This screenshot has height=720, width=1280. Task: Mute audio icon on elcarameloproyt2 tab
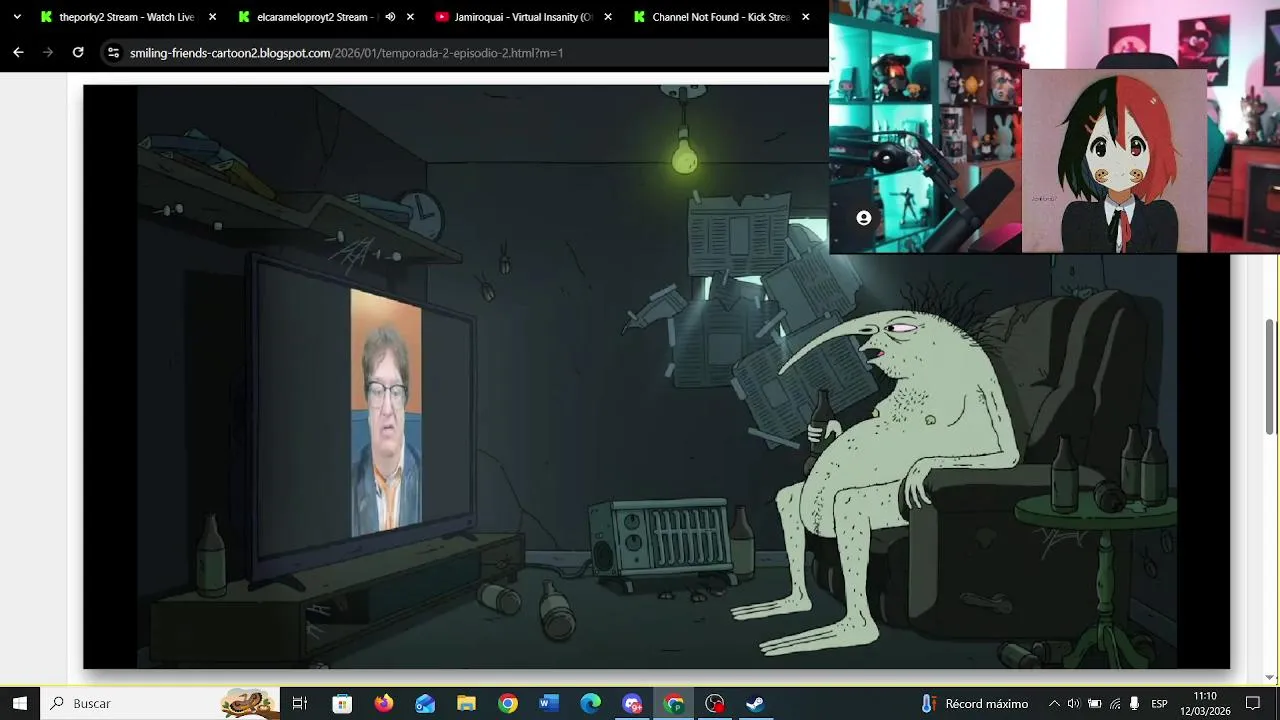[390, 17]
